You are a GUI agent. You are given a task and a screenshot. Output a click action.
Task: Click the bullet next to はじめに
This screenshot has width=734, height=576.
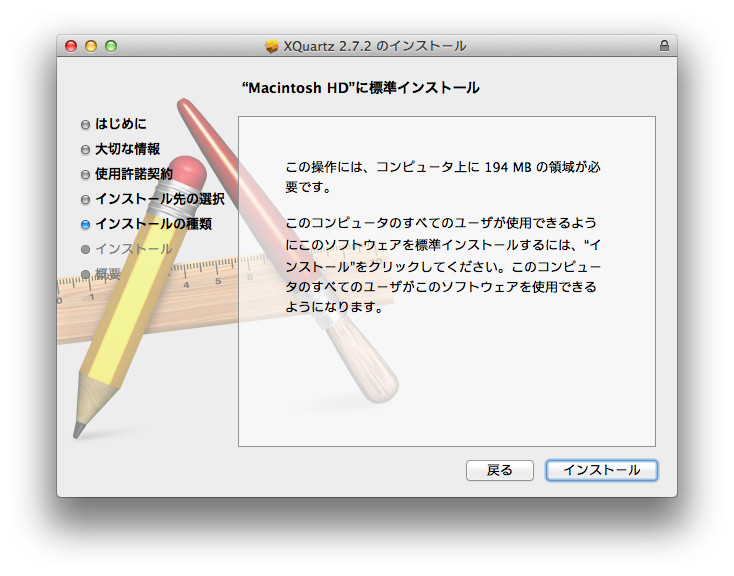point(85,124)
